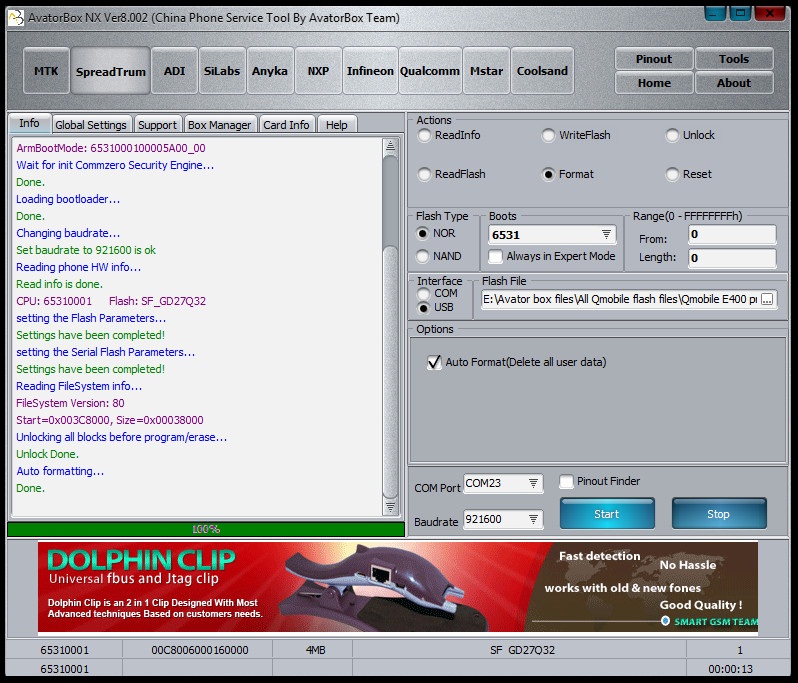
Task: Click 'FileSystem Version: 80' log line
Action: [x=70, y=403]
